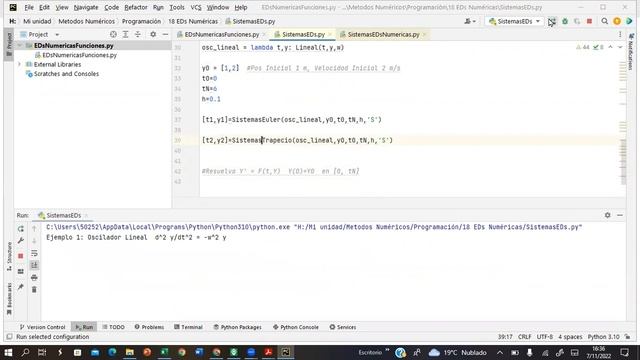
Task: Toggle the Structure side panel
Action: pos(9,256)
